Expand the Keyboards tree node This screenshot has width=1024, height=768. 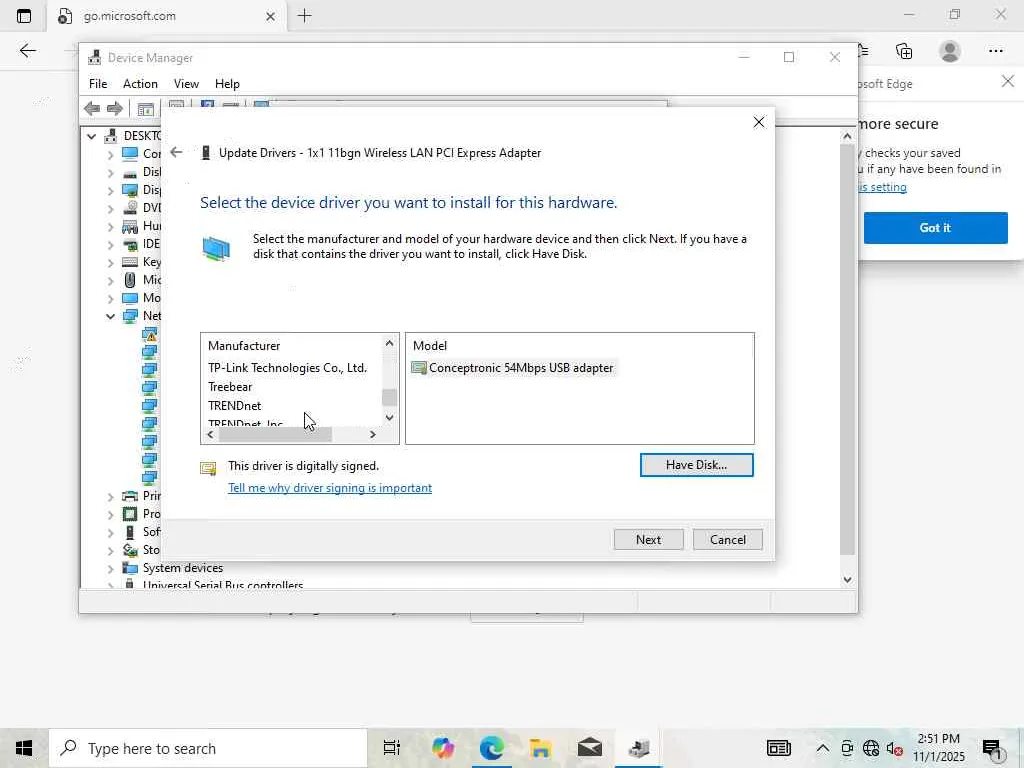coord(110,263)
